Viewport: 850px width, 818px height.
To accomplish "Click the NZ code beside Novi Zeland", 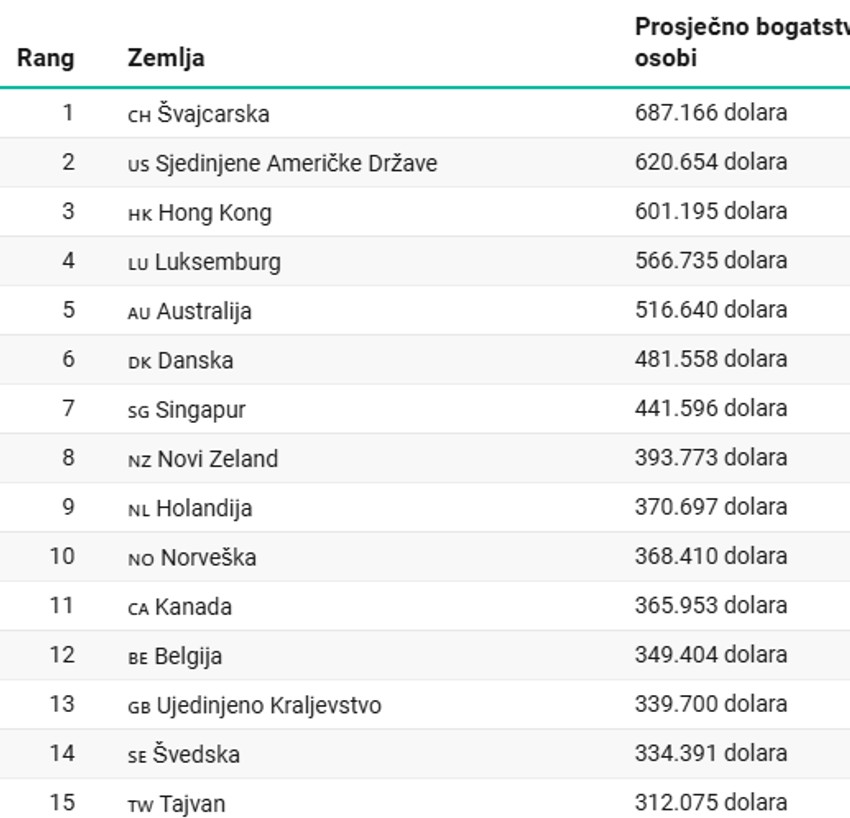I will point(140,460).
